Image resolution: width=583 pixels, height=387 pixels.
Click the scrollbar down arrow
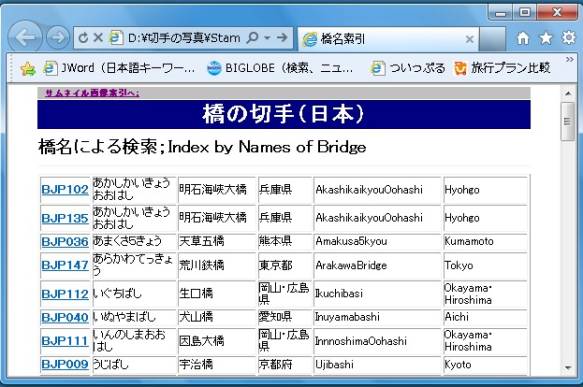coord(568,367)
